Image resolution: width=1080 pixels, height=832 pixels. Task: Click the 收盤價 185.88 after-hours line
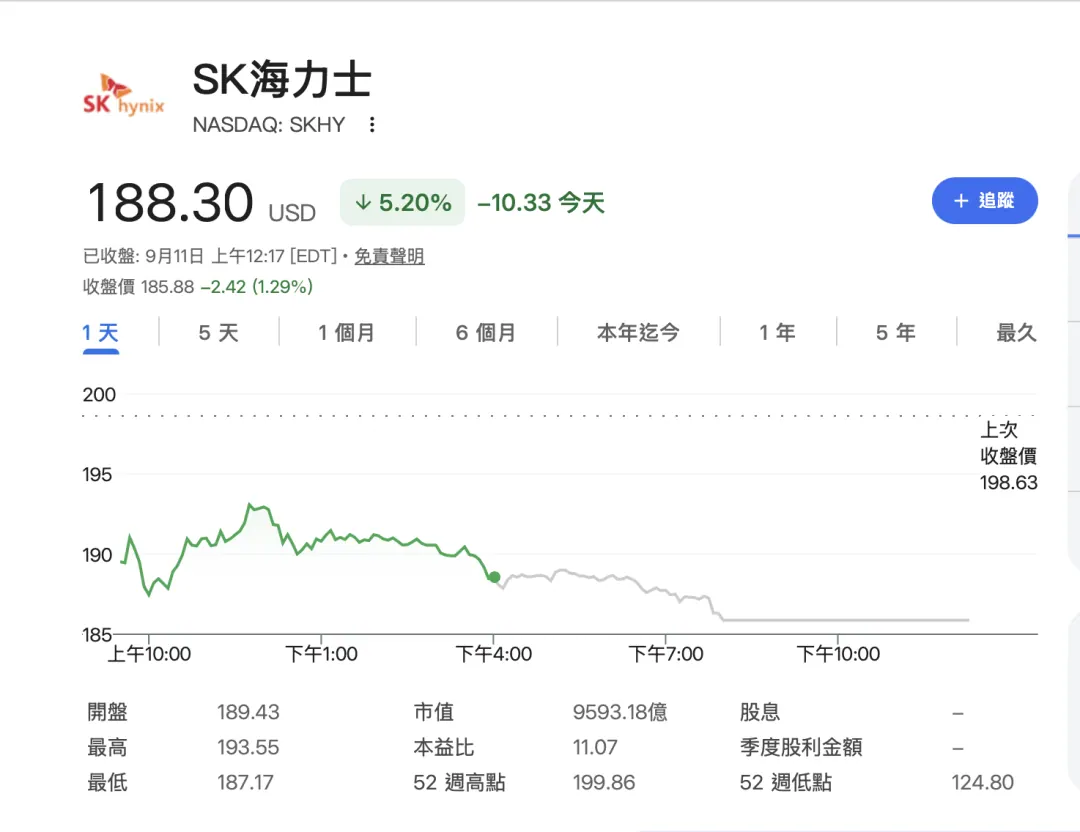coord(198,287)
